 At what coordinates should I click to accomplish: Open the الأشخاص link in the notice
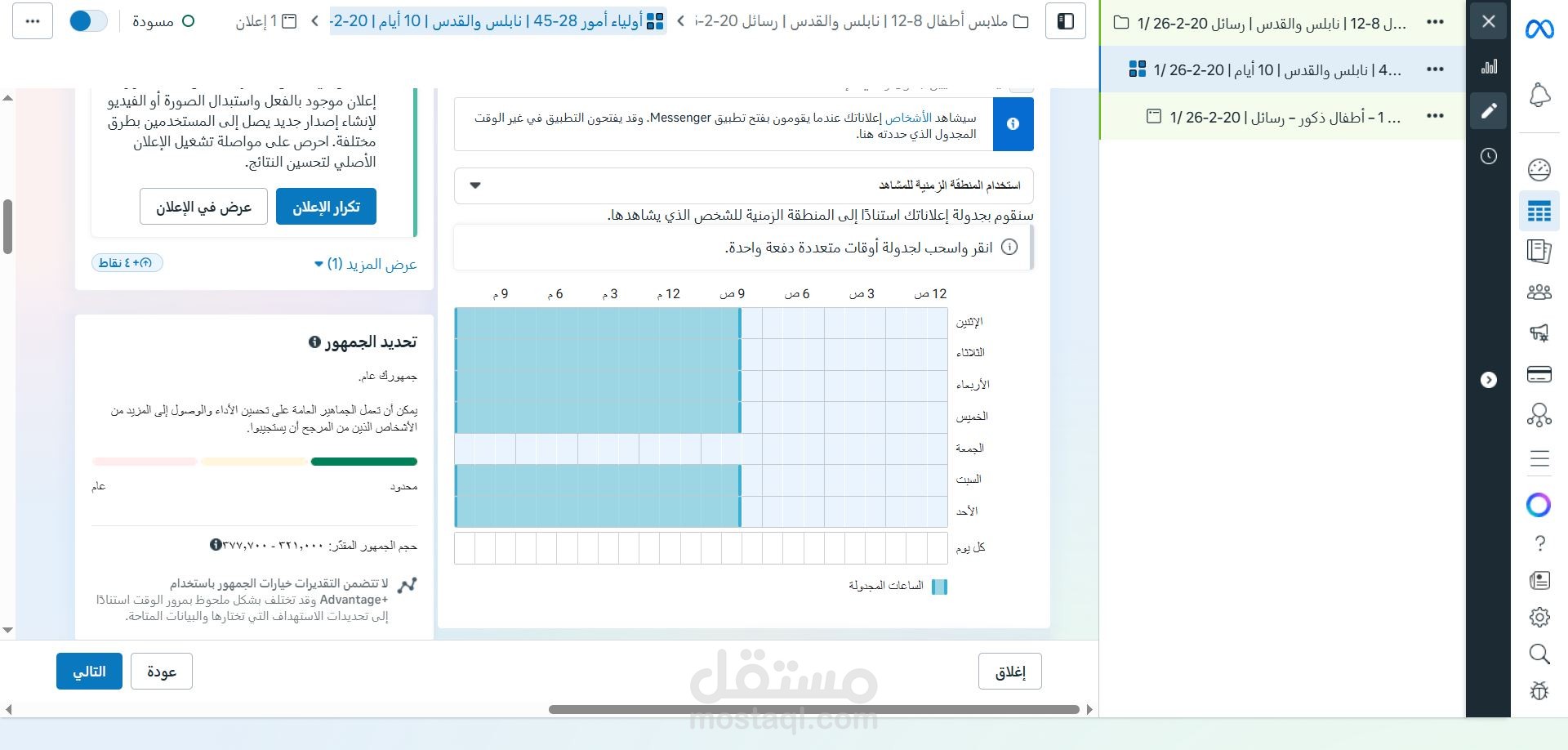[908, 118]
